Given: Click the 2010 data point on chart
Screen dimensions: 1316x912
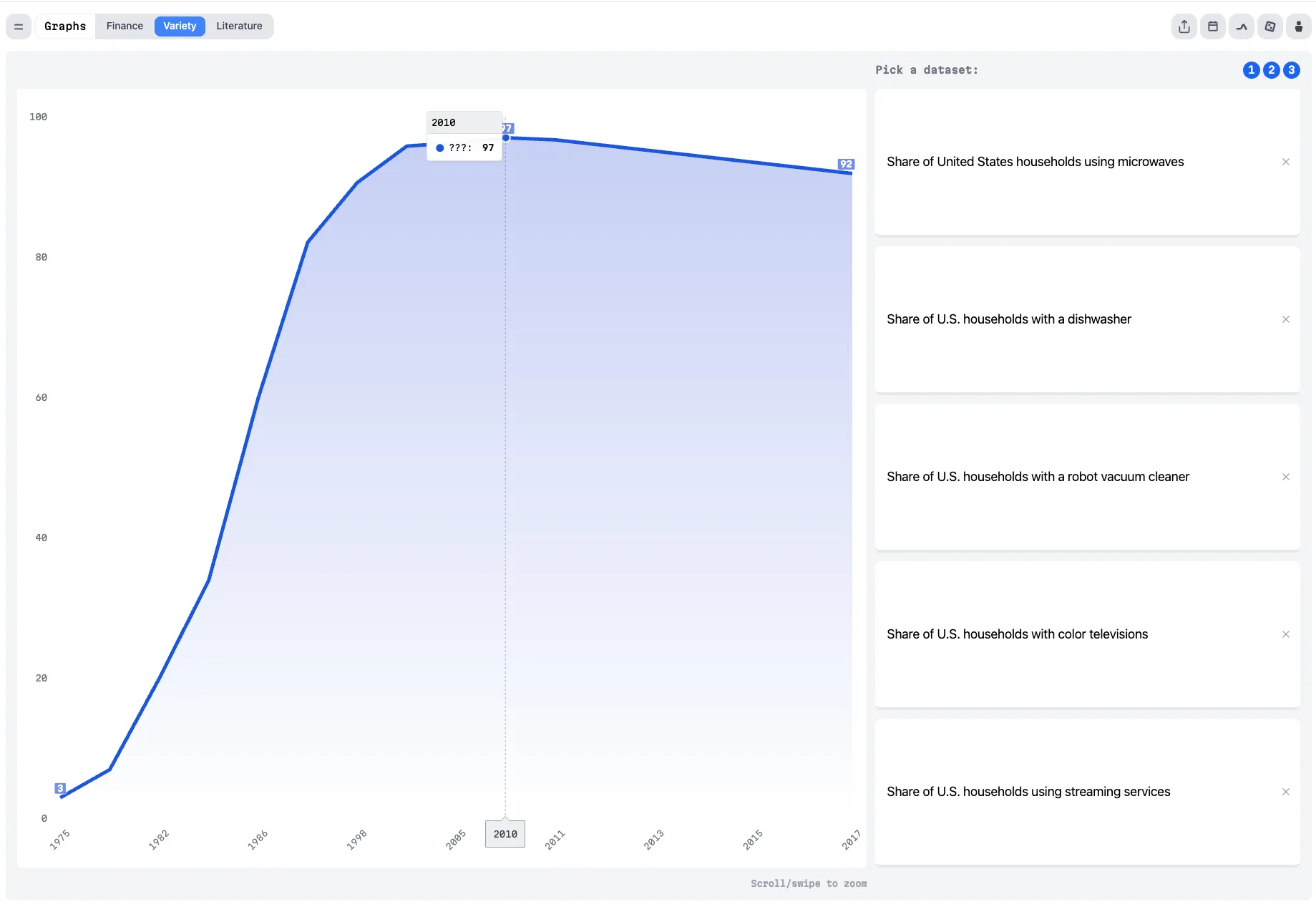Looking at the screenshot, I should (x=506, y=137).
